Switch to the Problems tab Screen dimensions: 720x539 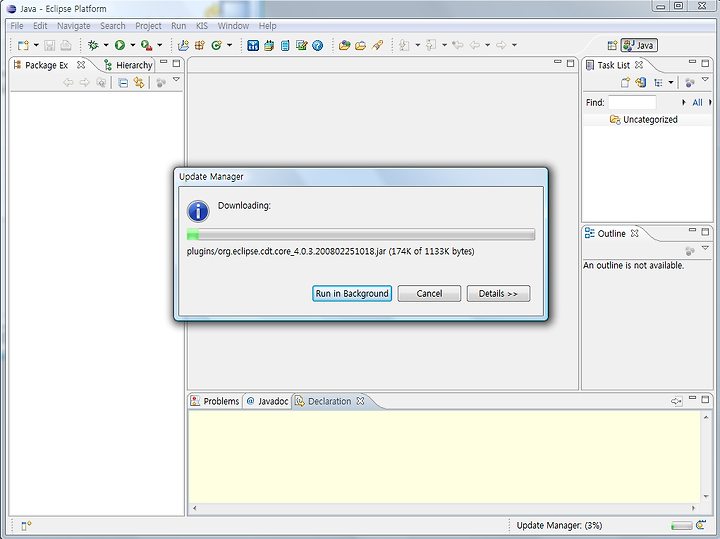215,401
